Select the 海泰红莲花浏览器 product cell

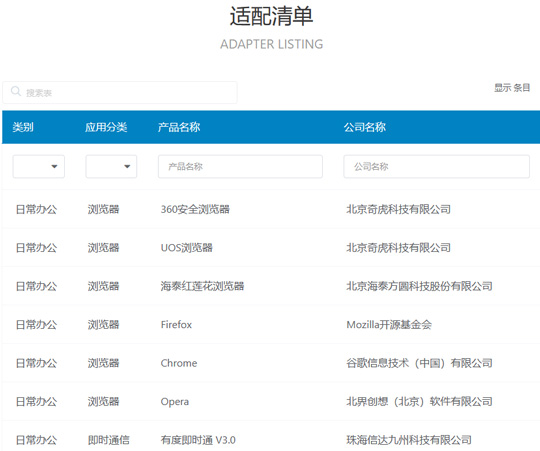(202, 286)
